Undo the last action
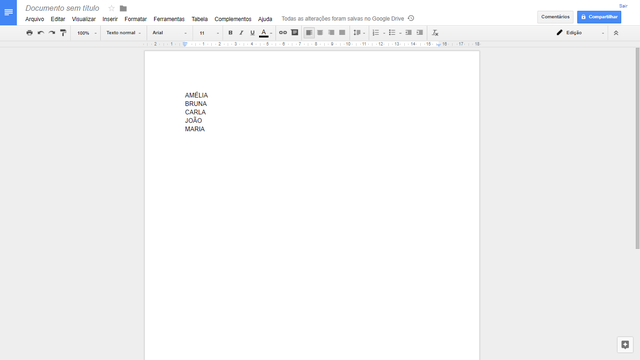 [x=41, y=33]
